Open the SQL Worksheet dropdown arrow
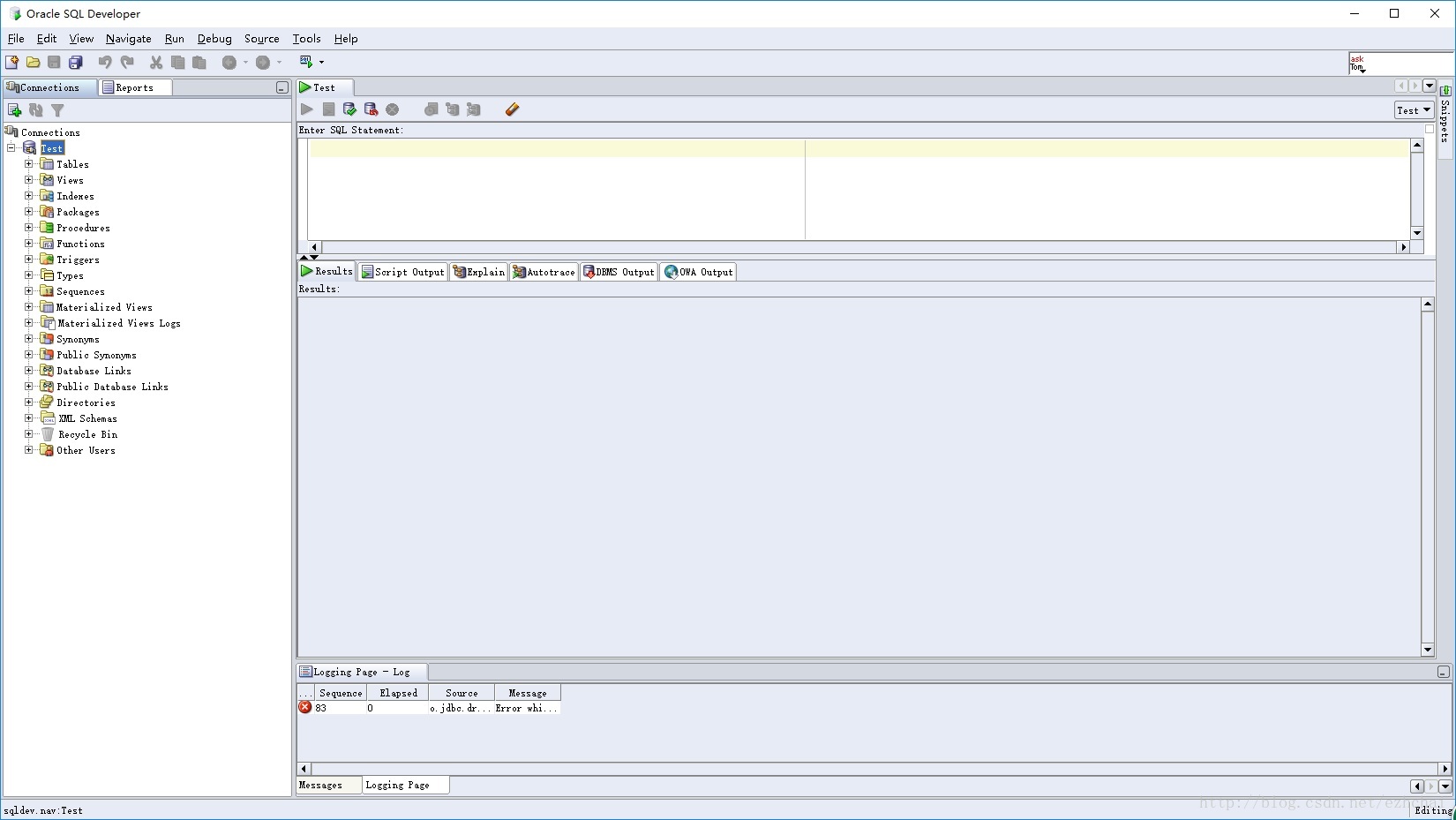The width and height of the screenshot is (1456, 820). point(321,62)
